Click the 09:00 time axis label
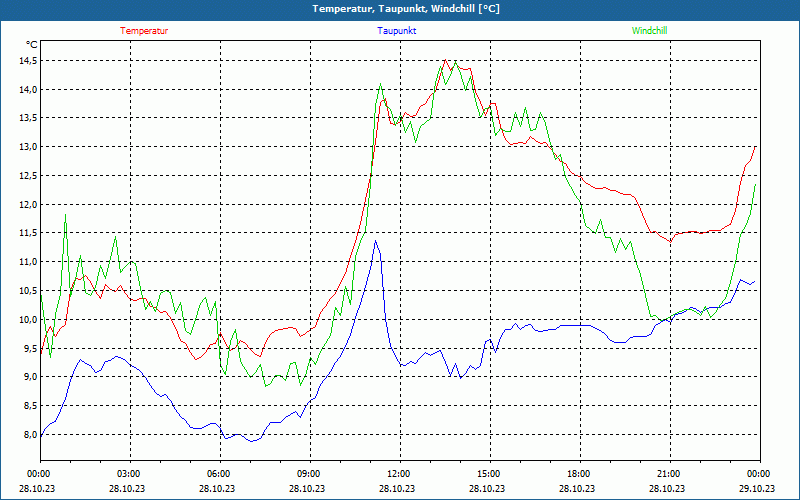This screenshot has width=800, height=500. click(x=308, y=474)
